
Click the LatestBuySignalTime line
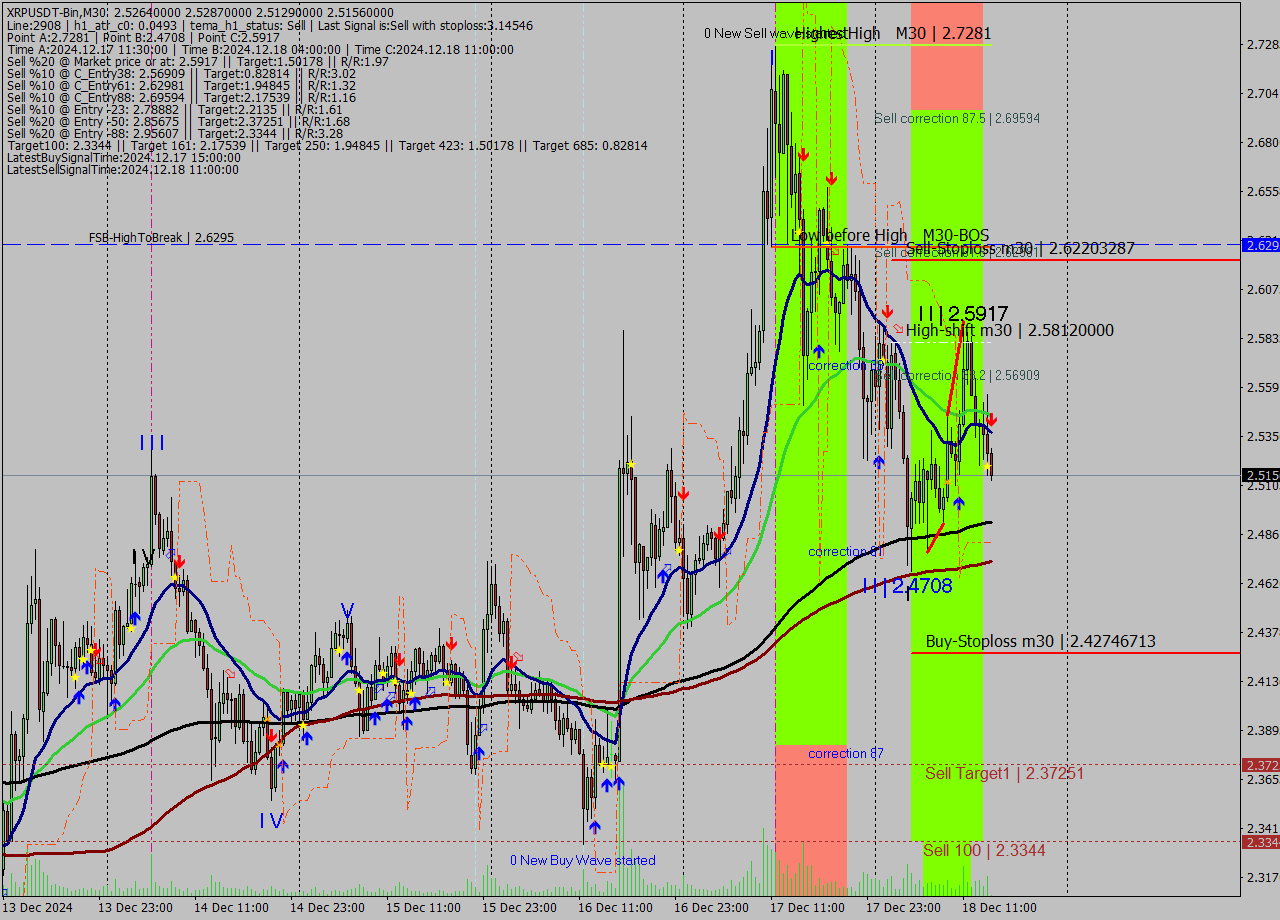124,158
